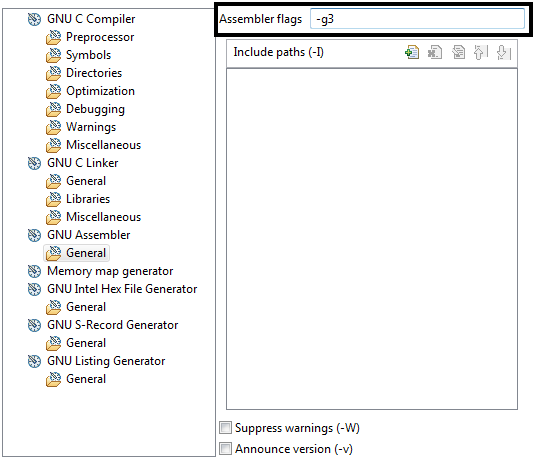Click the Edit include path icon

pyautogui.click(x=458, y=52)
